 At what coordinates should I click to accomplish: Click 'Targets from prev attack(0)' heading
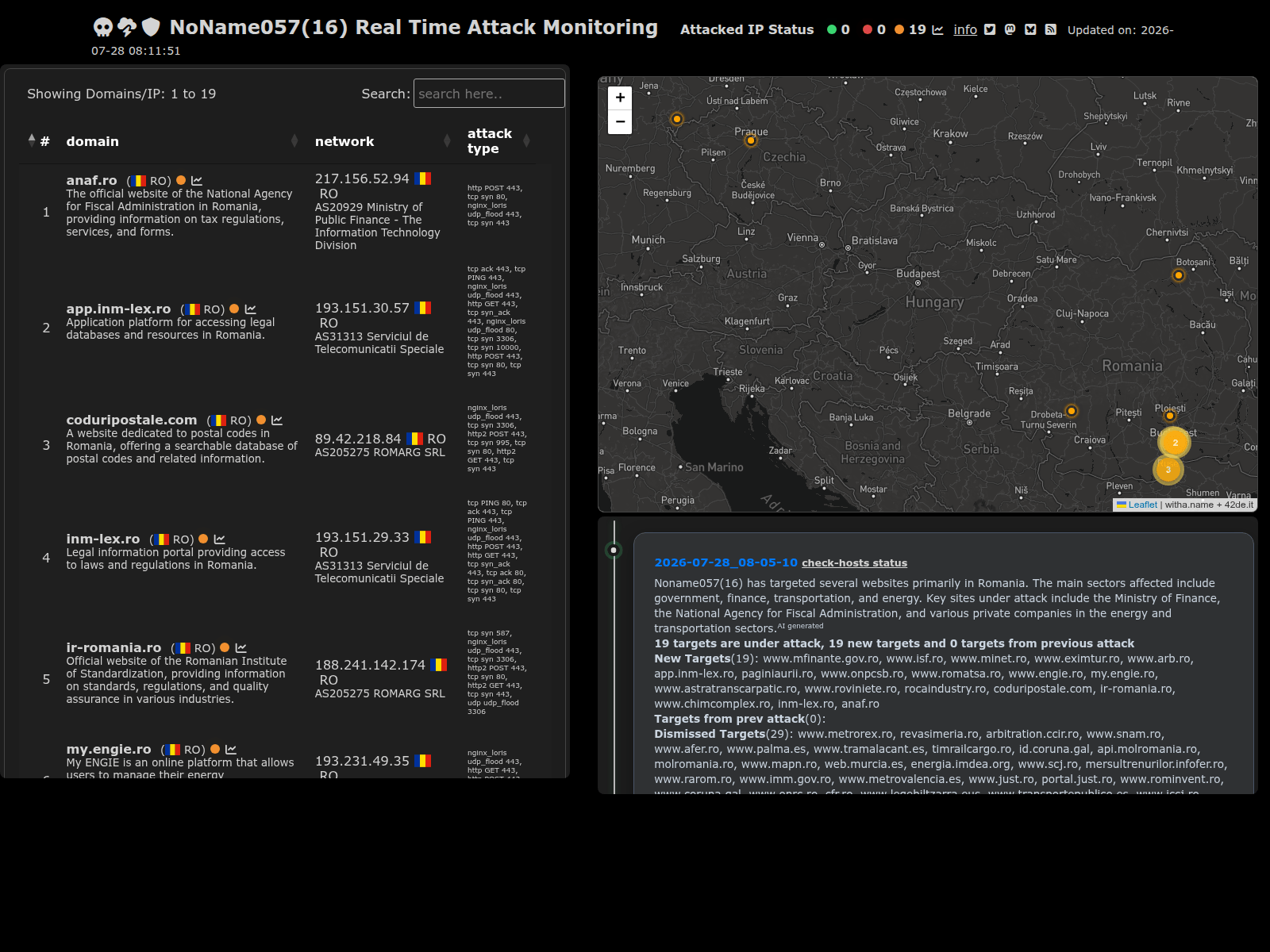click(x=740, y=719)
